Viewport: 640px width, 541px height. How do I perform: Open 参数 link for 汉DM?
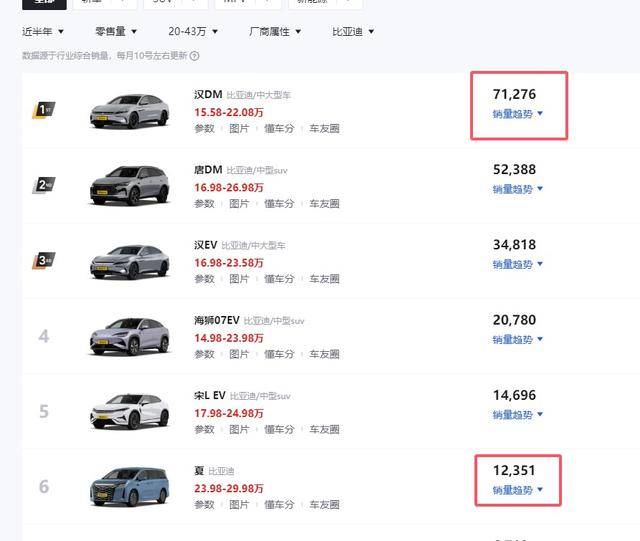204,129
